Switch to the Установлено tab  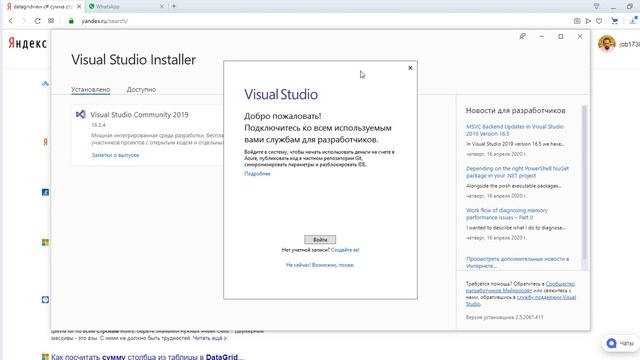pos(91,89)
